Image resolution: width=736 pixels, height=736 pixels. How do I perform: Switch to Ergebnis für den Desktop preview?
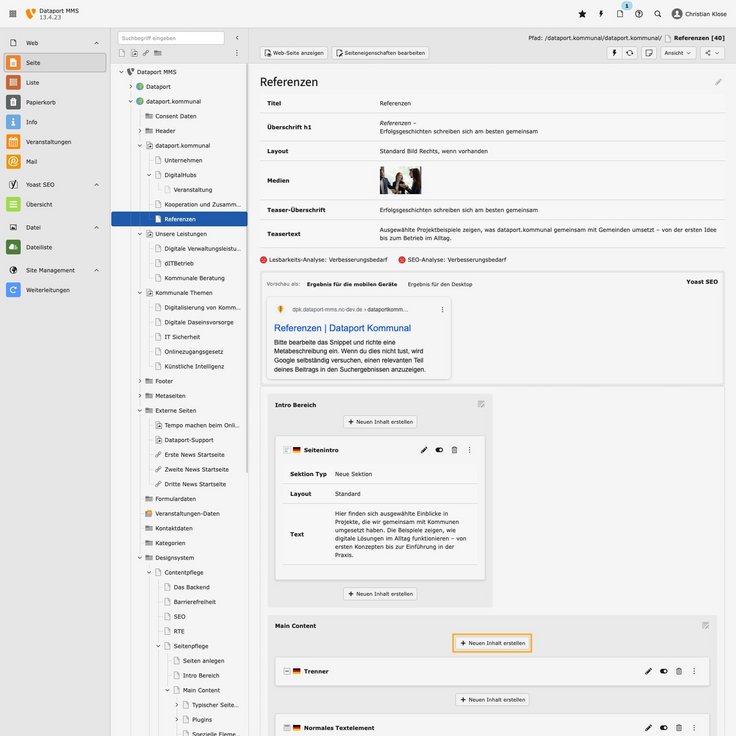pyautogui.click(x=440, y=284)
